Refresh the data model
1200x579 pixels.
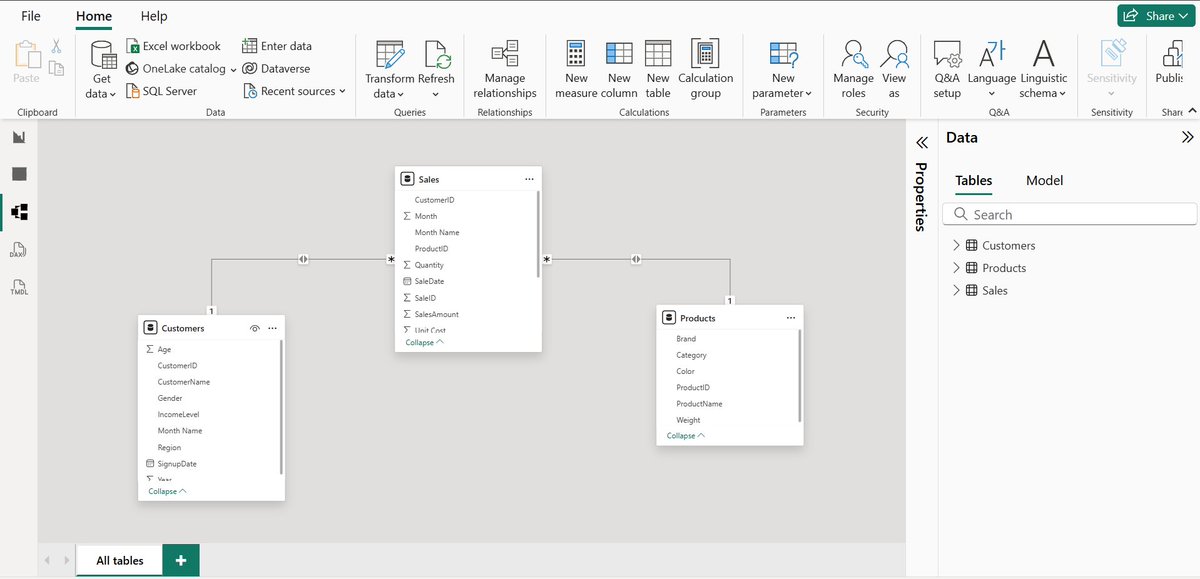(436, 68)
